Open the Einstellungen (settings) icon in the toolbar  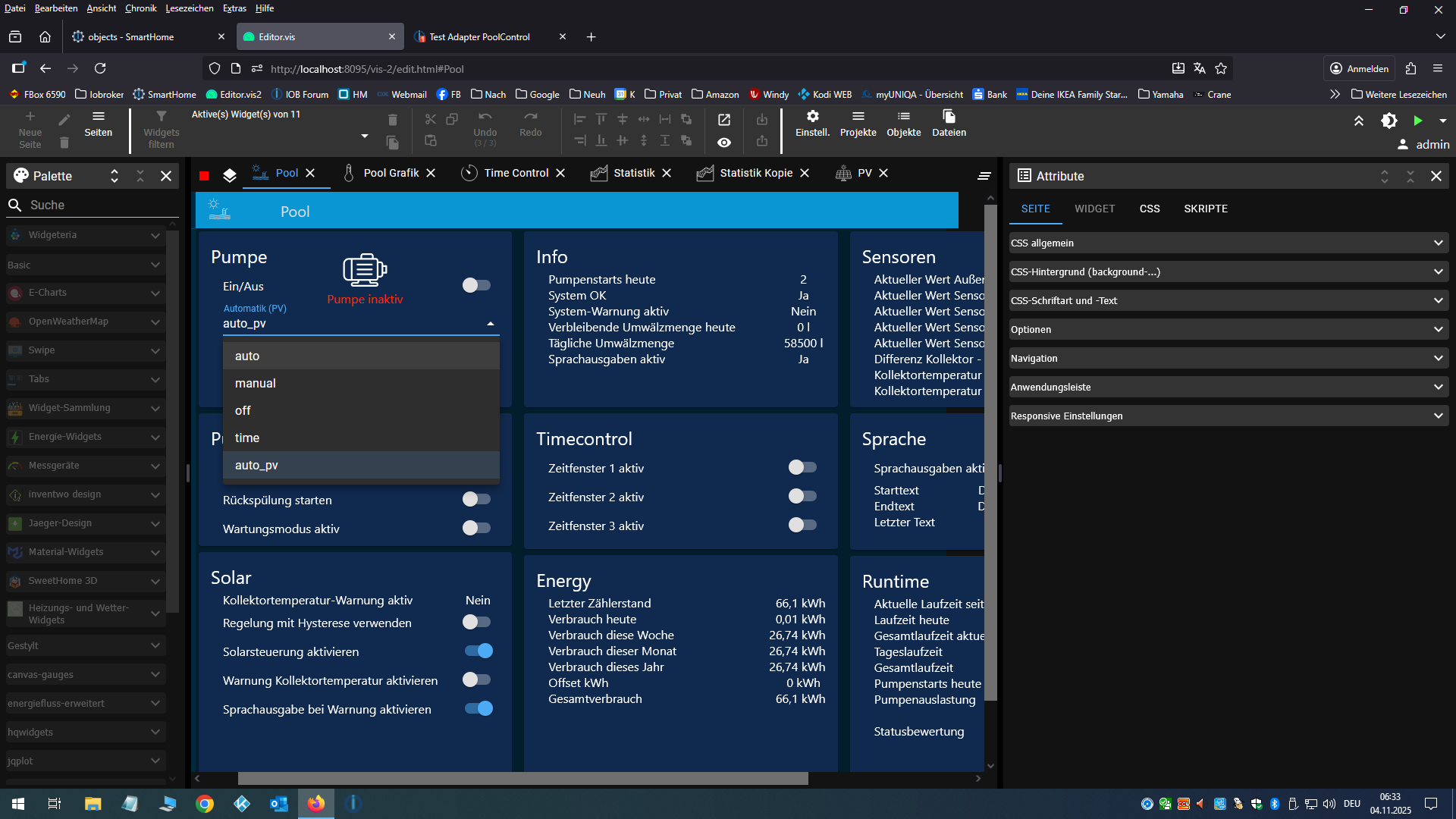point(812,124)
